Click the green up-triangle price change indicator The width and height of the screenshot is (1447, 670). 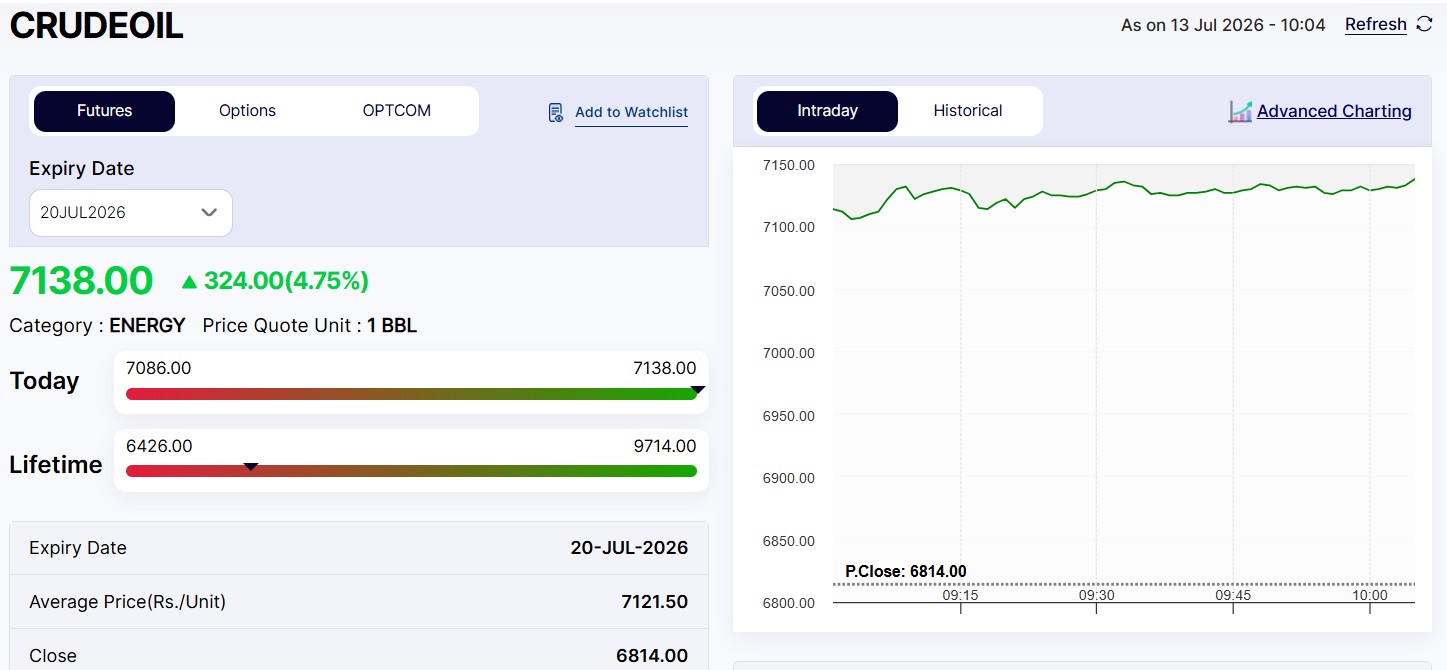(x=189, y=282)
